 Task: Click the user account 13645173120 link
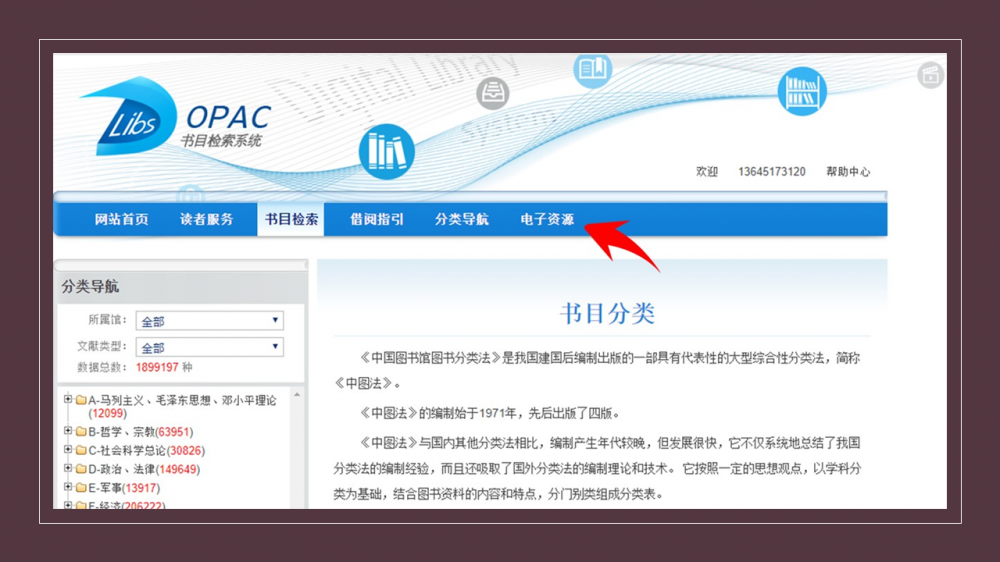point(771,172)
